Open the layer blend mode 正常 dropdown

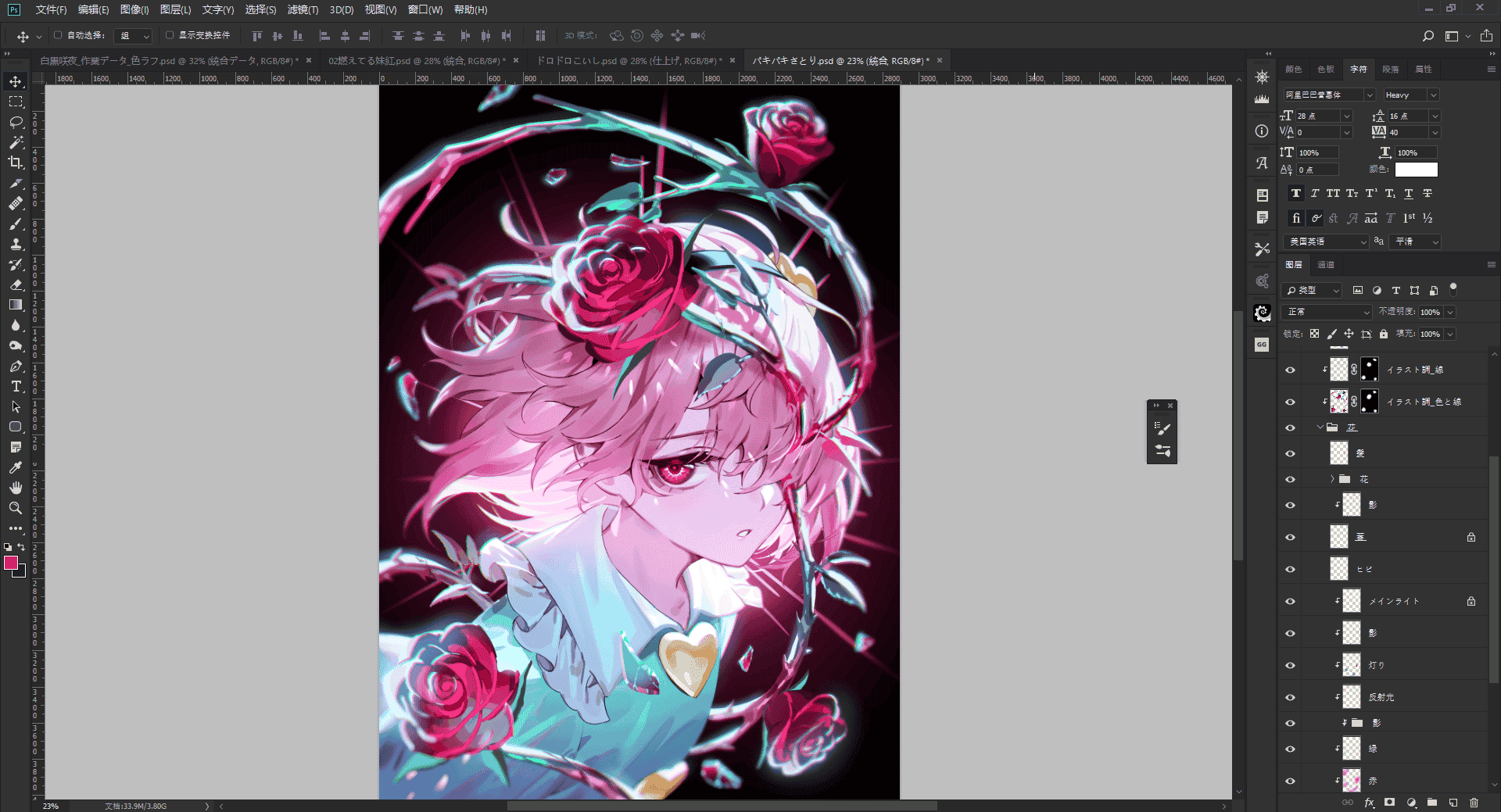[x=1327, y=312]
